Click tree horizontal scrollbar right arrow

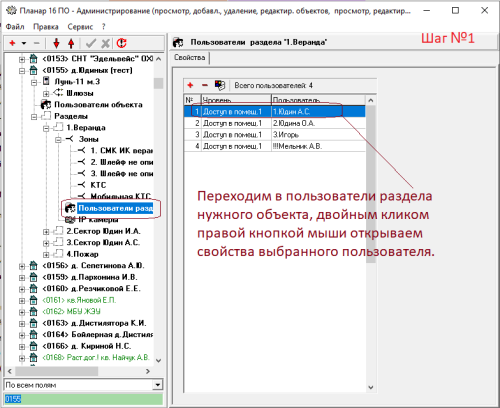(x=148, y=371)
